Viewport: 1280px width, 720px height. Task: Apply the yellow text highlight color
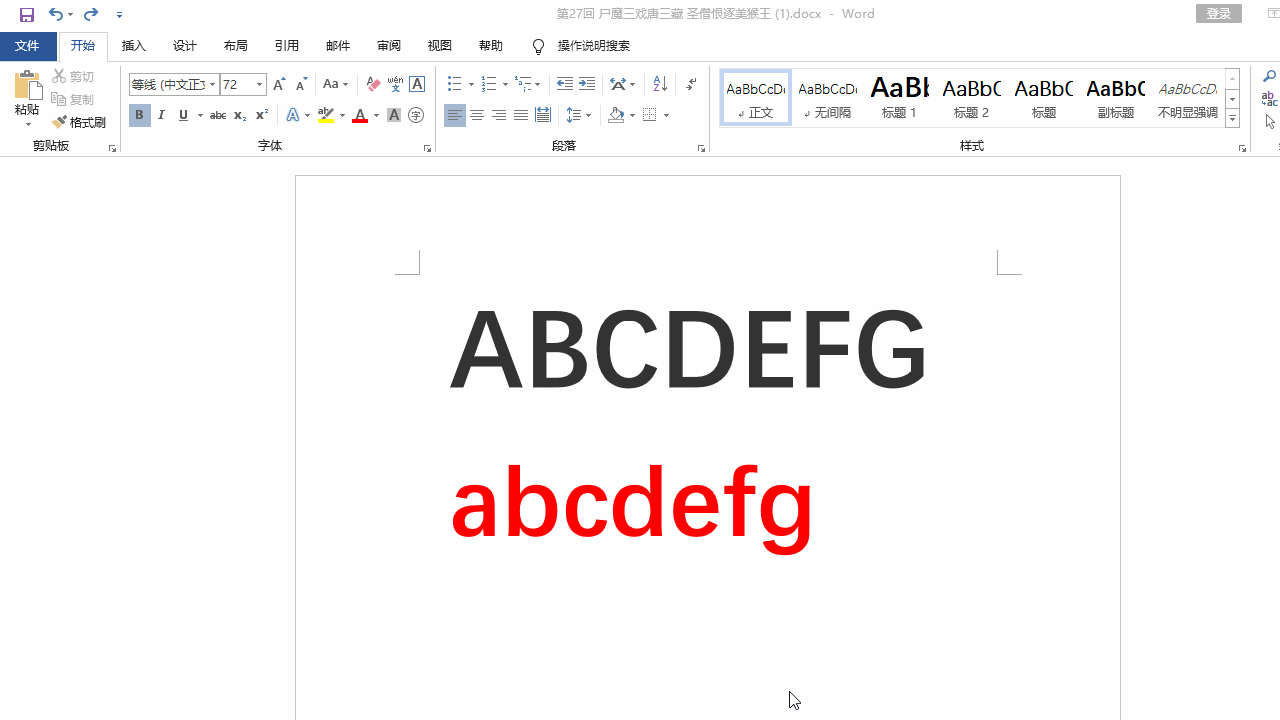coord(326,116)
